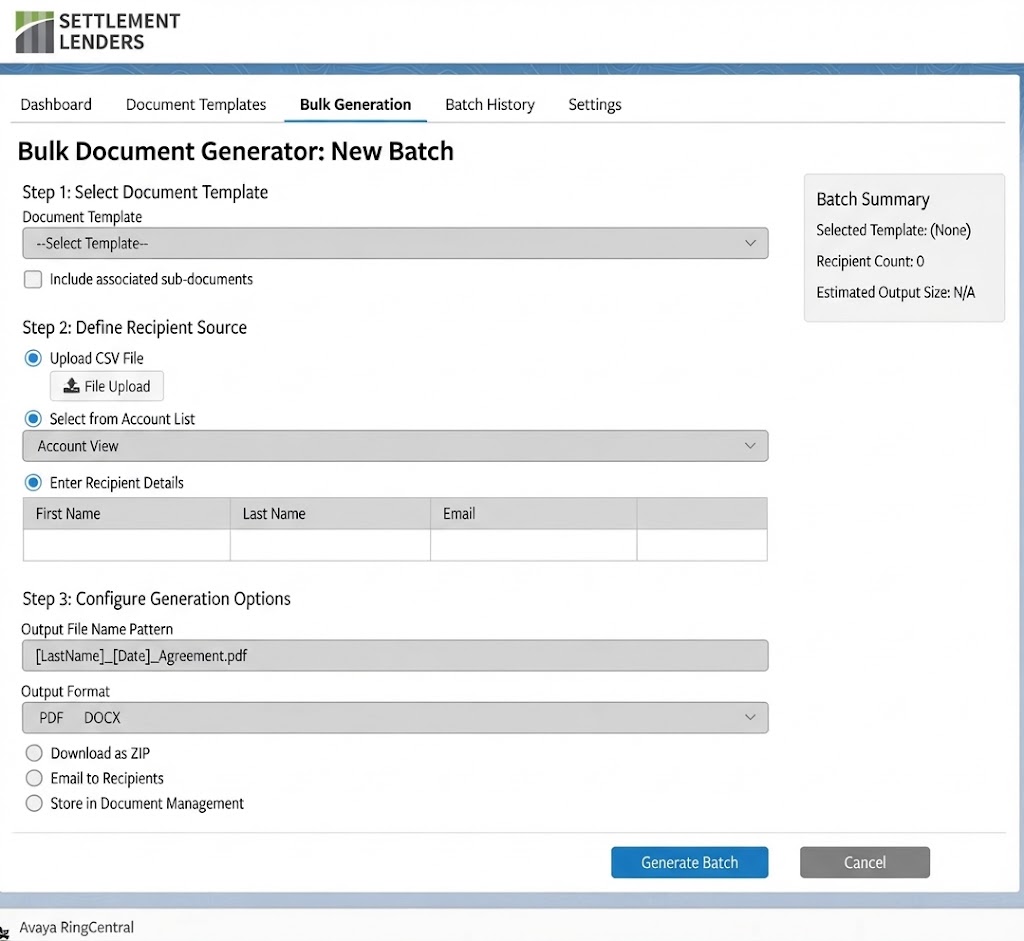This screenshot has height=941, width=1024.
Task: Open the Account View dropdown
Action: click(395, 446)
